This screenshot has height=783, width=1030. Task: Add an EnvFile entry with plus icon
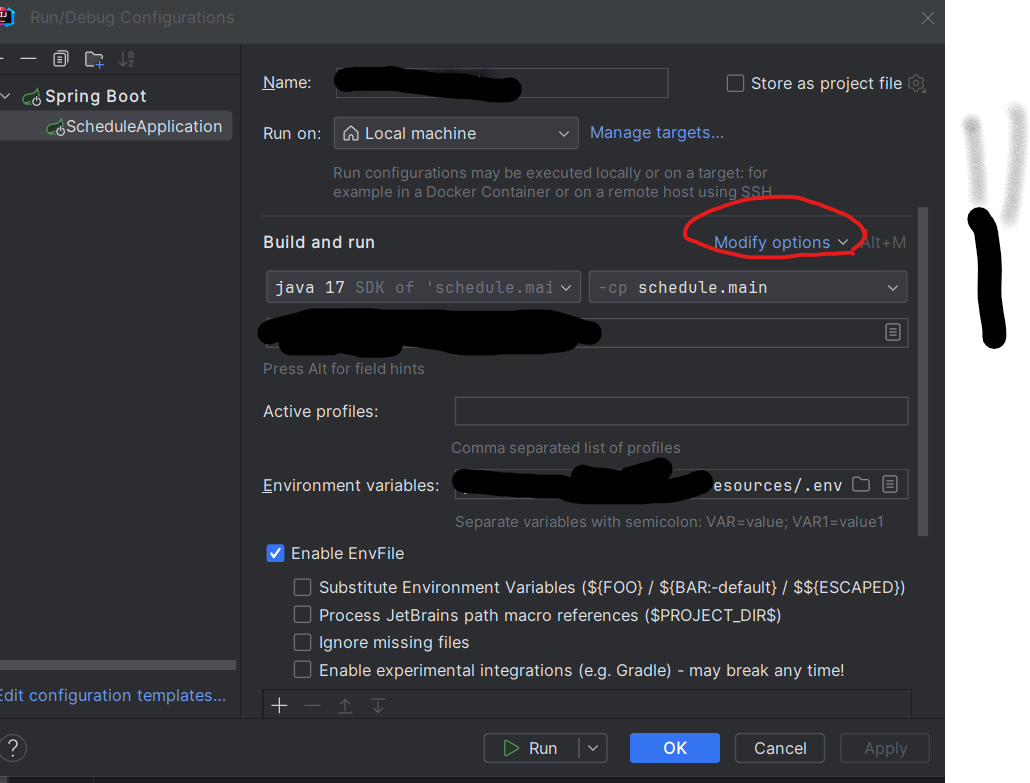click(x=279, y=706)
